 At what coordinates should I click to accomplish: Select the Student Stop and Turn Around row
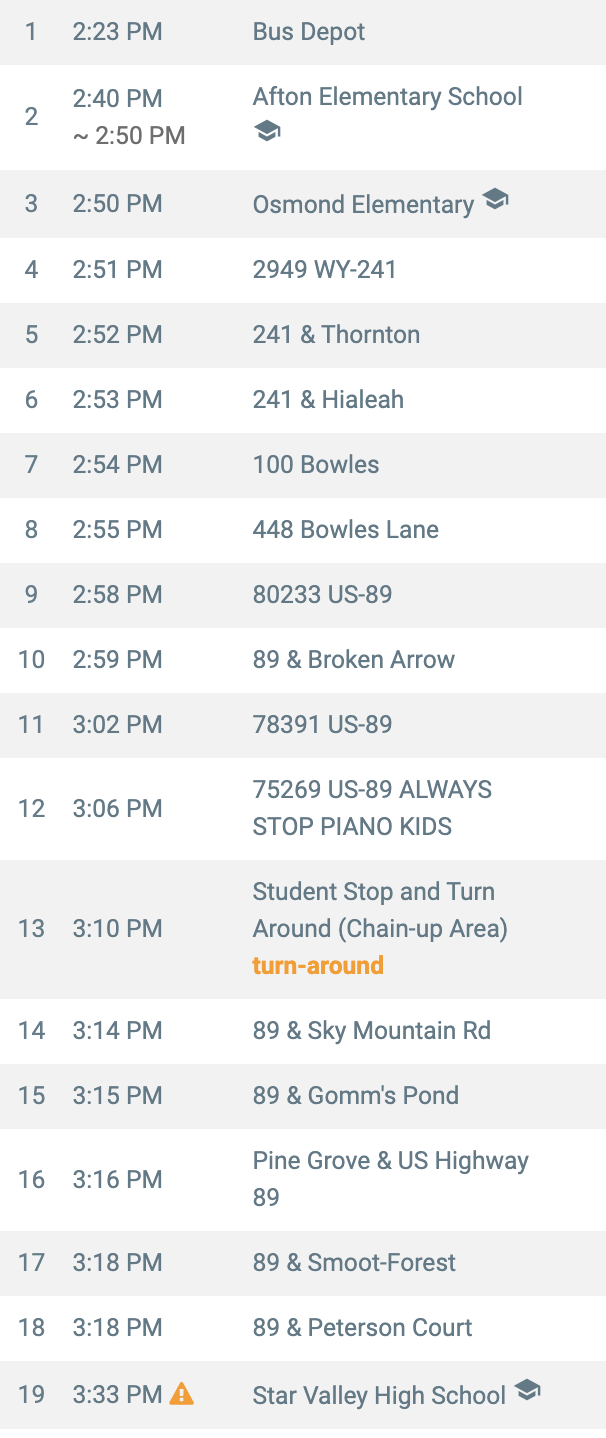point(303,928)
